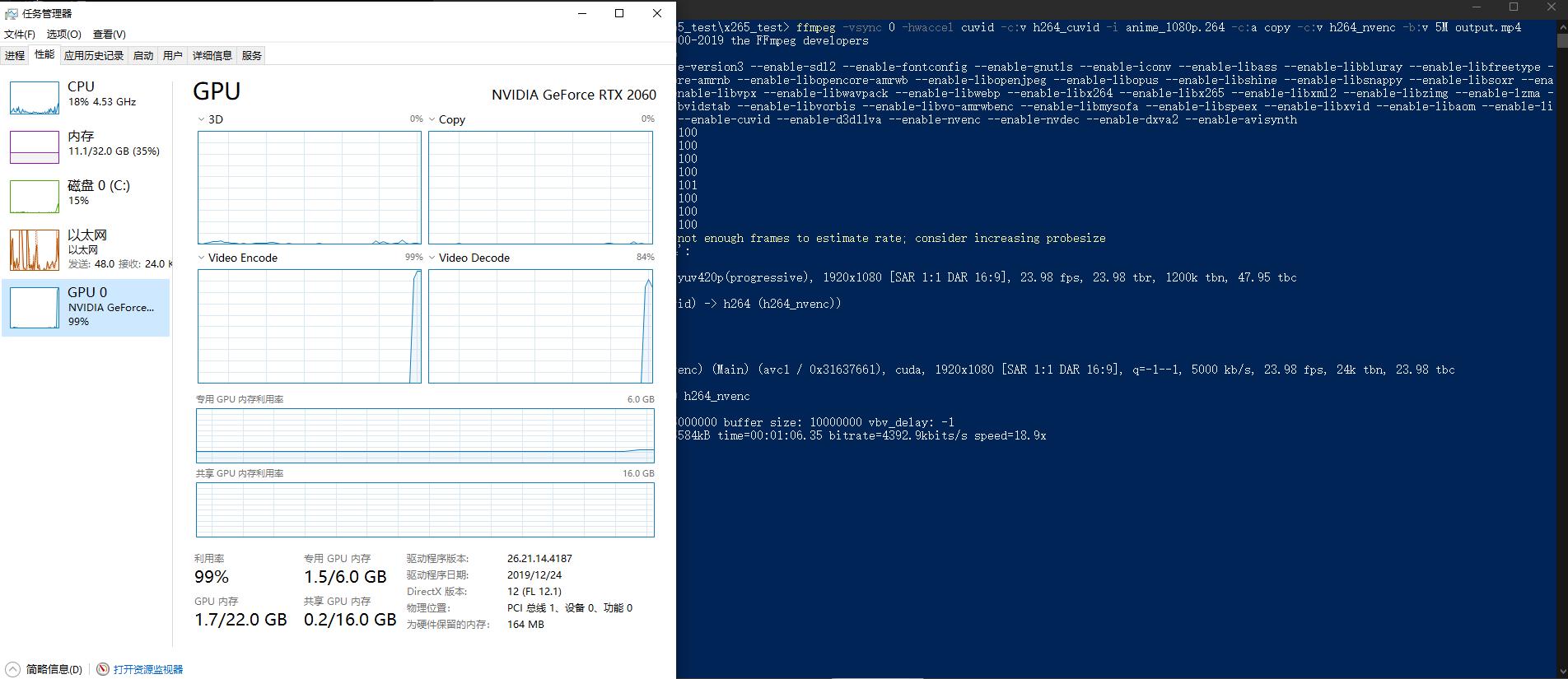Switch to the 进程 tab
Image resolution: width=1568 pixels, height=679 pixels.
tap(15, 55)
